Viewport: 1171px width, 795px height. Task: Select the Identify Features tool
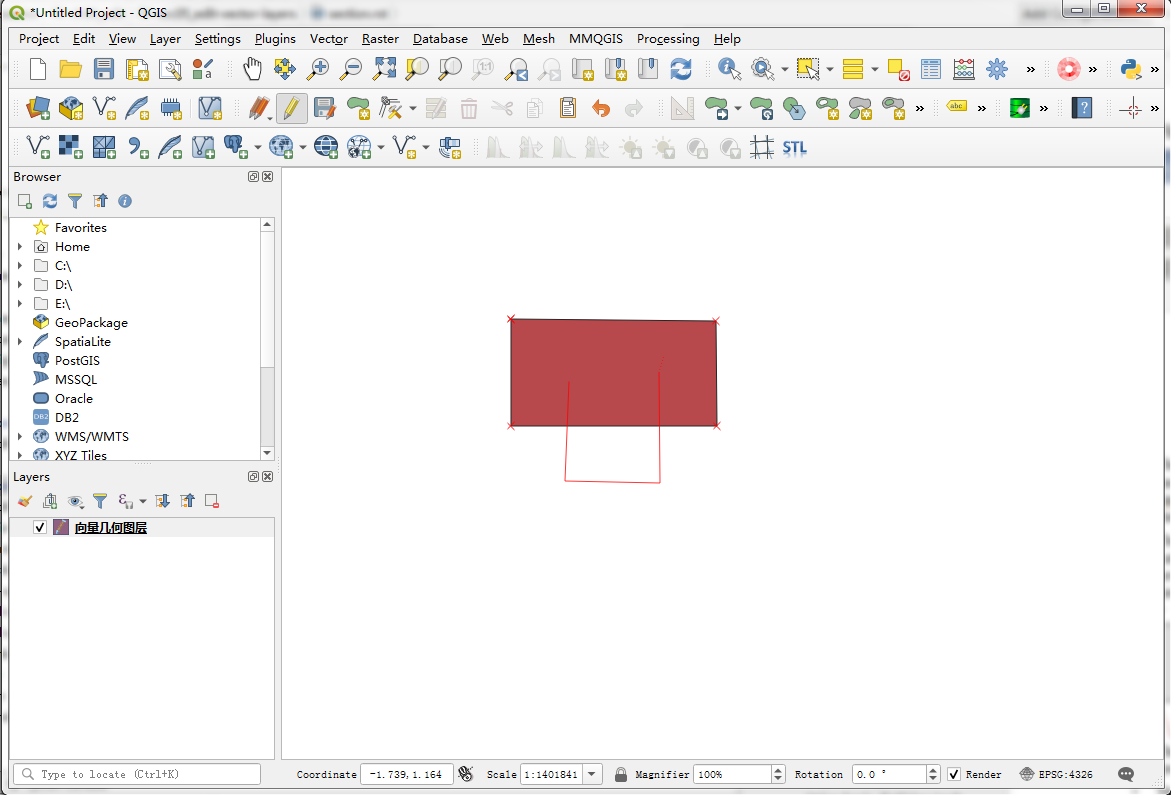tap(729, 69)
